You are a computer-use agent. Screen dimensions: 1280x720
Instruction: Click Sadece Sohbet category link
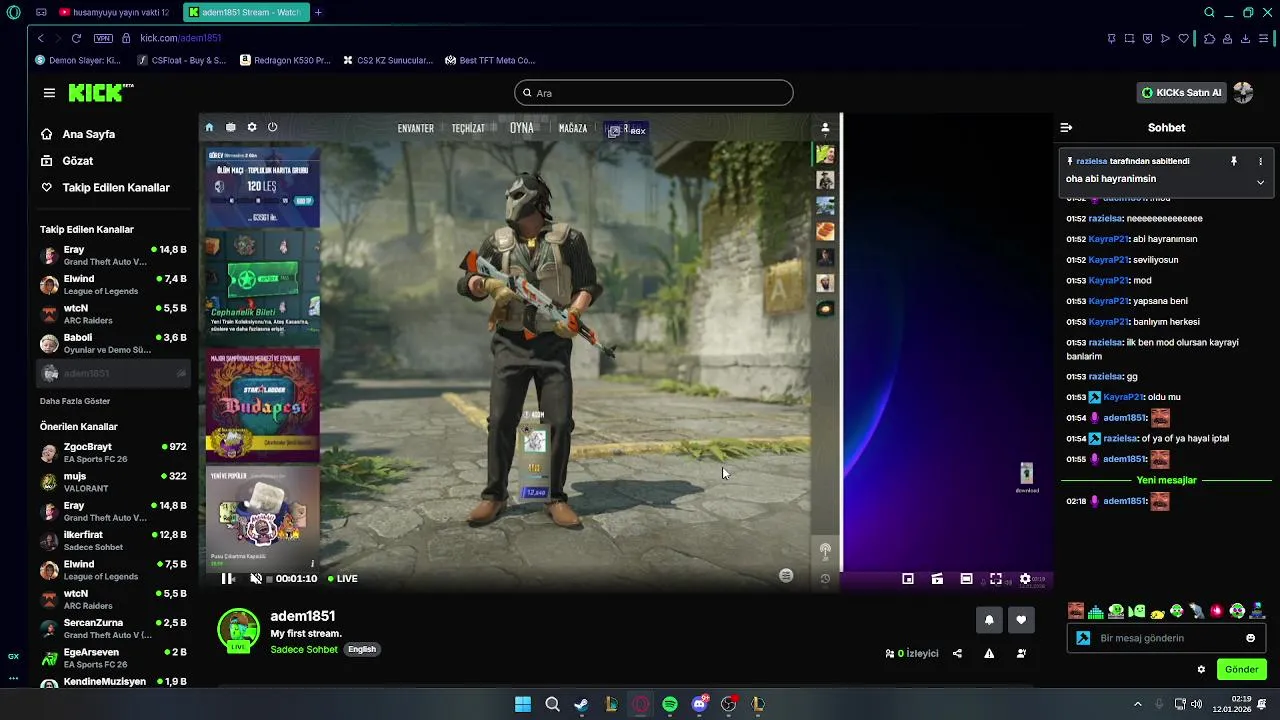click(x=304, y=650)
